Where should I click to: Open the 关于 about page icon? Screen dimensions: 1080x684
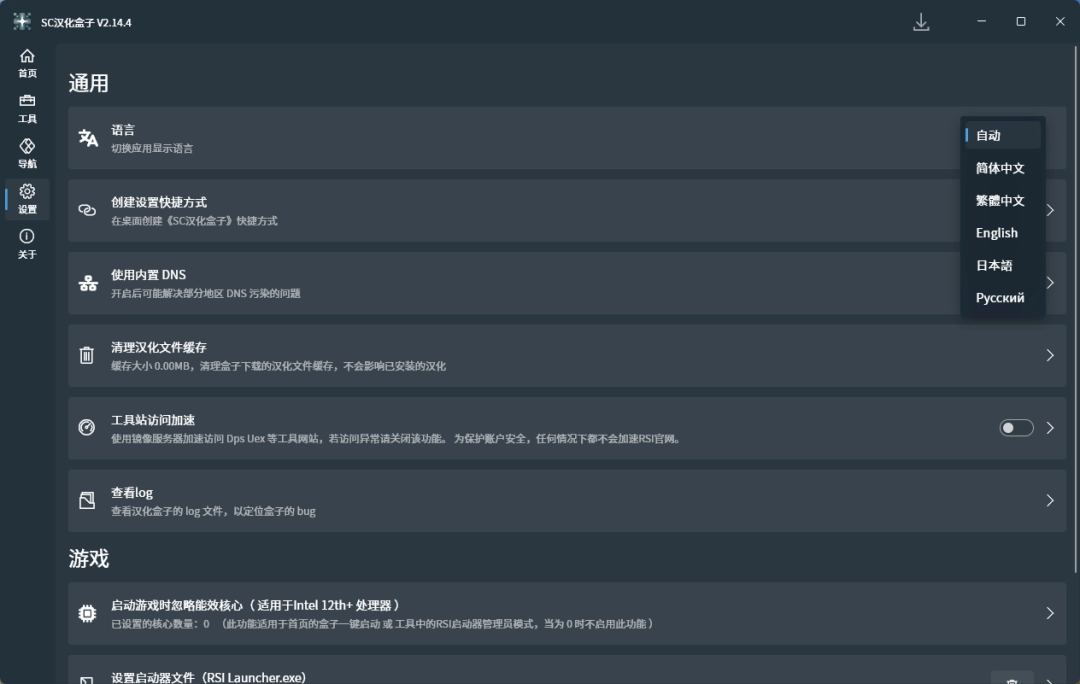(x=27, y=244)
